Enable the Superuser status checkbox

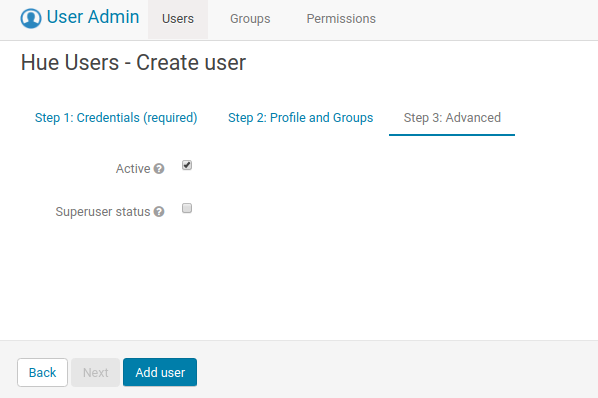187,208
